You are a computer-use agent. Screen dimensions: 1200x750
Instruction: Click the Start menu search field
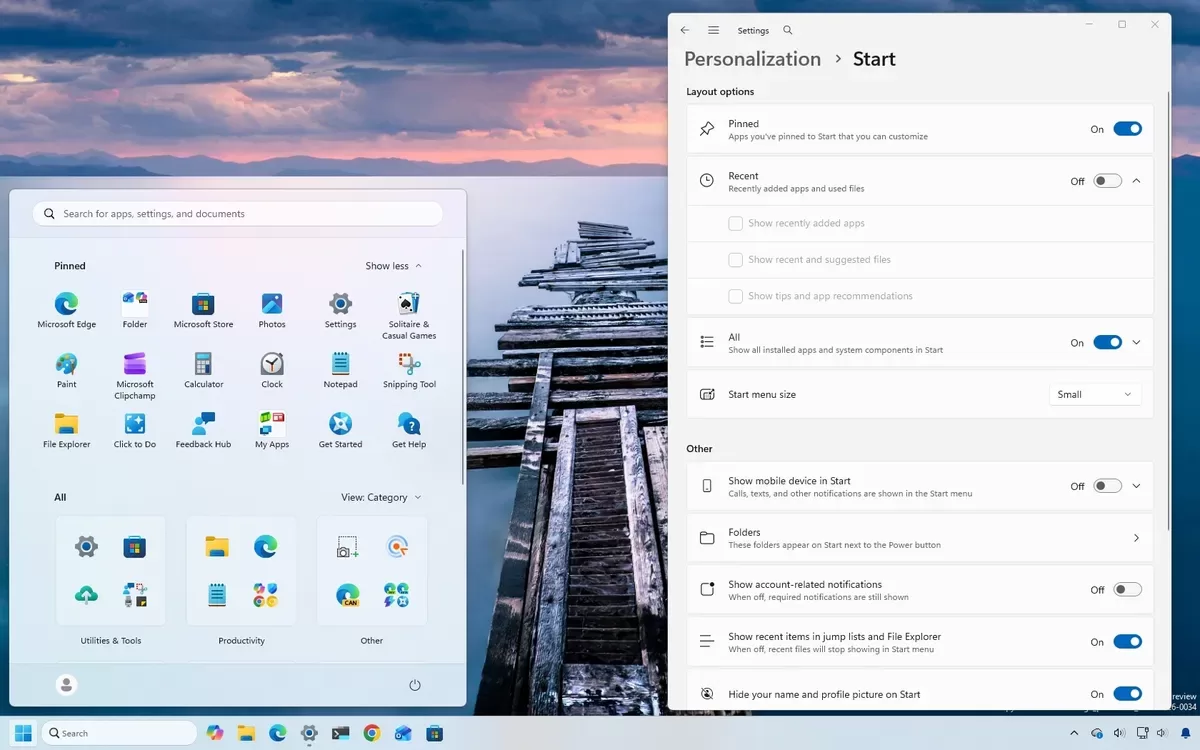[238, 214]
